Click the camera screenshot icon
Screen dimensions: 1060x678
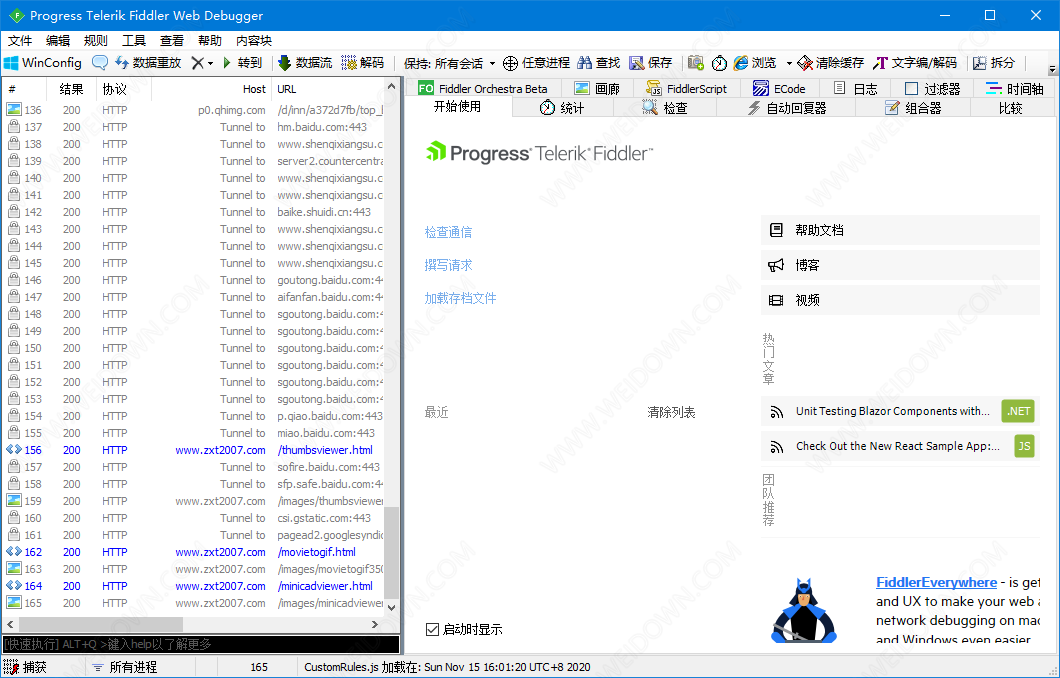(x=696, y=63)
